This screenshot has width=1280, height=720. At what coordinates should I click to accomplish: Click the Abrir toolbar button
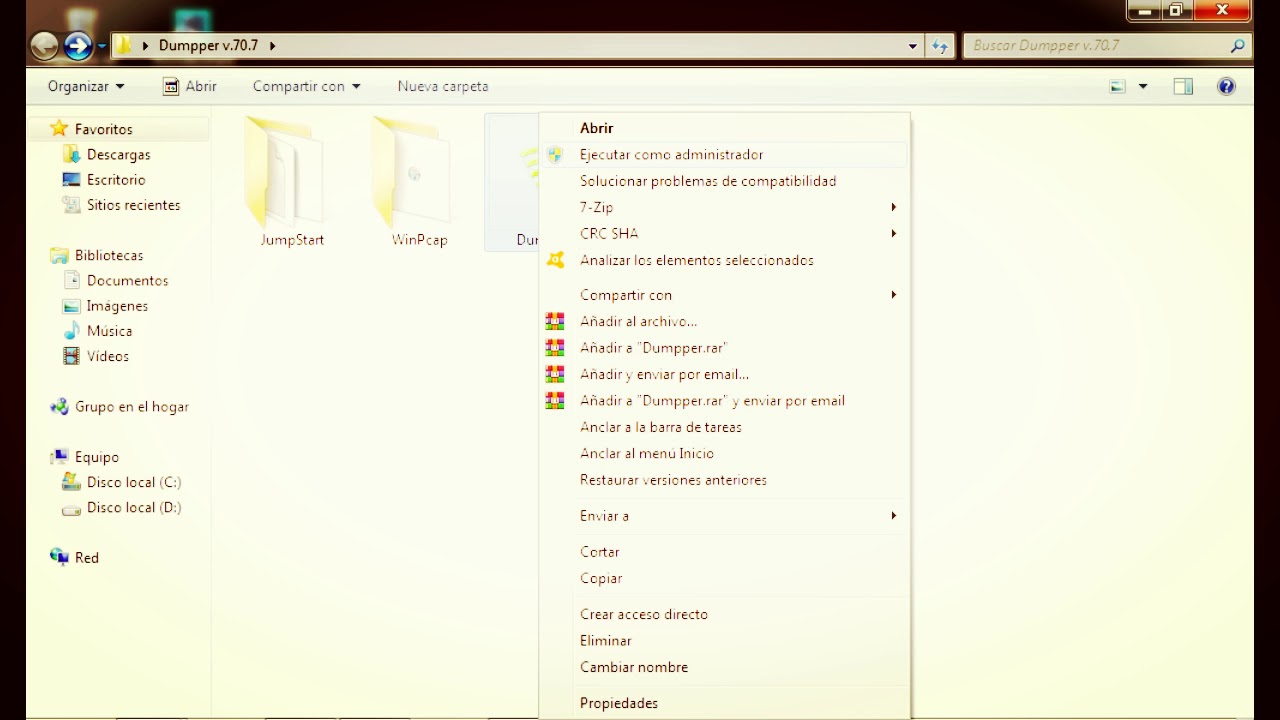click(x=190, y=86)
